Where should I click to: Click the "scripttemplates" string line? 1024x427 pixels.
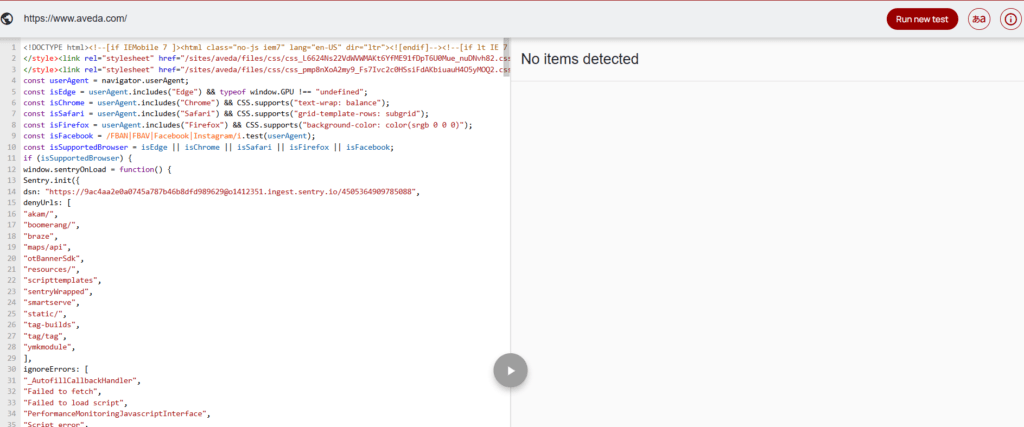62,280
